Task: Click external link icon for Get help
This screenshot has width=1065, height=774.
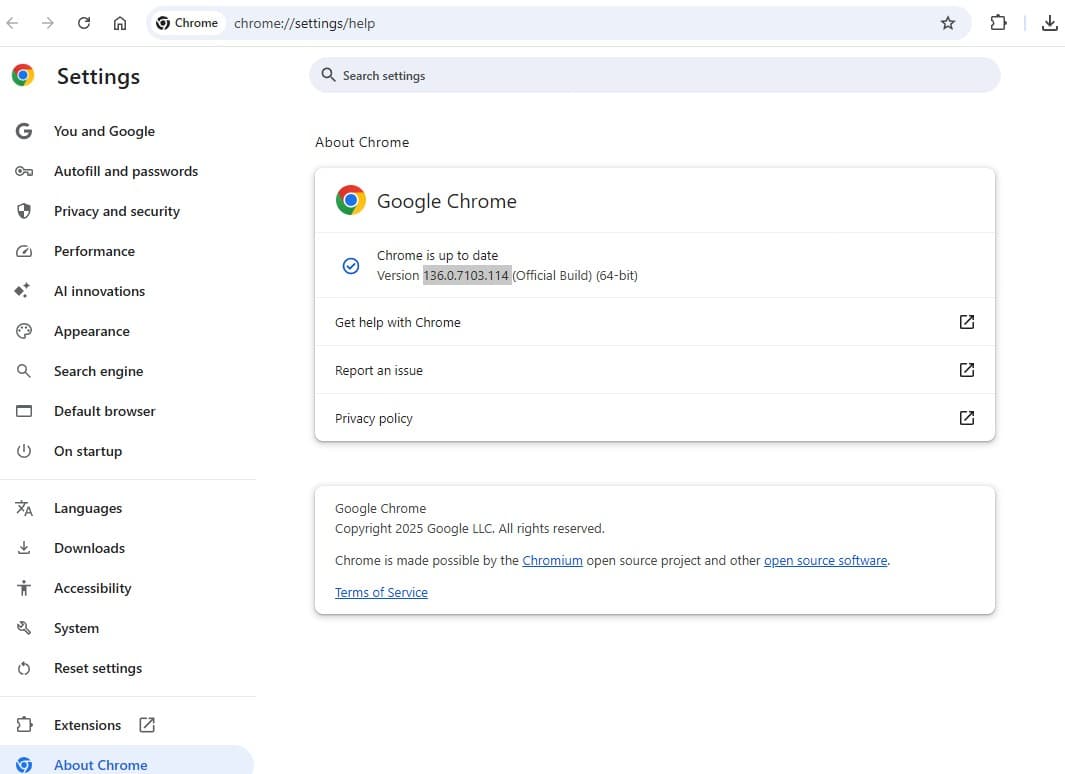Action: click(967, 322)
